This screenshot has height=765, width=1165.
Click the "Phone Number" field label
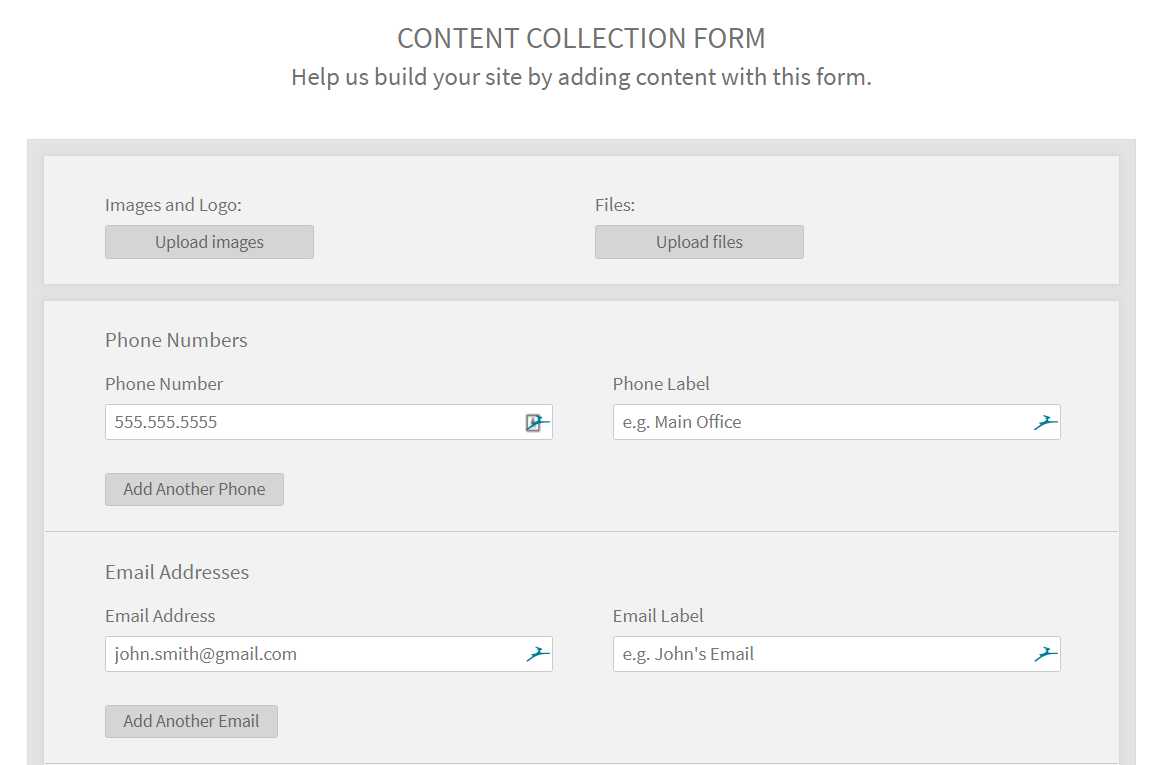[164, 384]
